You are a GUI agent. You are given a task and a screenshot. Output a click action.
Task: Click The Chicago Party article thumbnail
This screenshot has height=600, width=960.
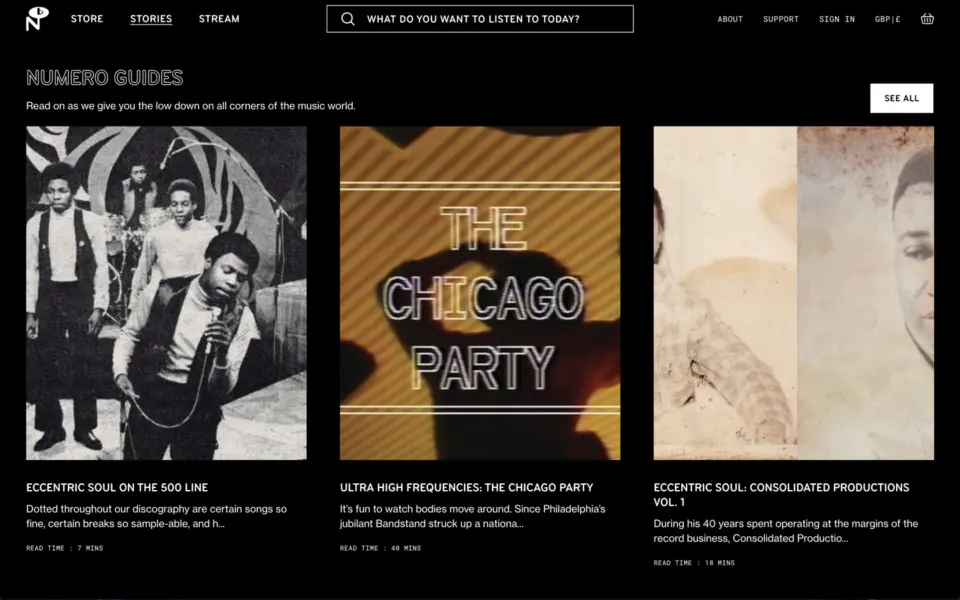tap(480, 292)
